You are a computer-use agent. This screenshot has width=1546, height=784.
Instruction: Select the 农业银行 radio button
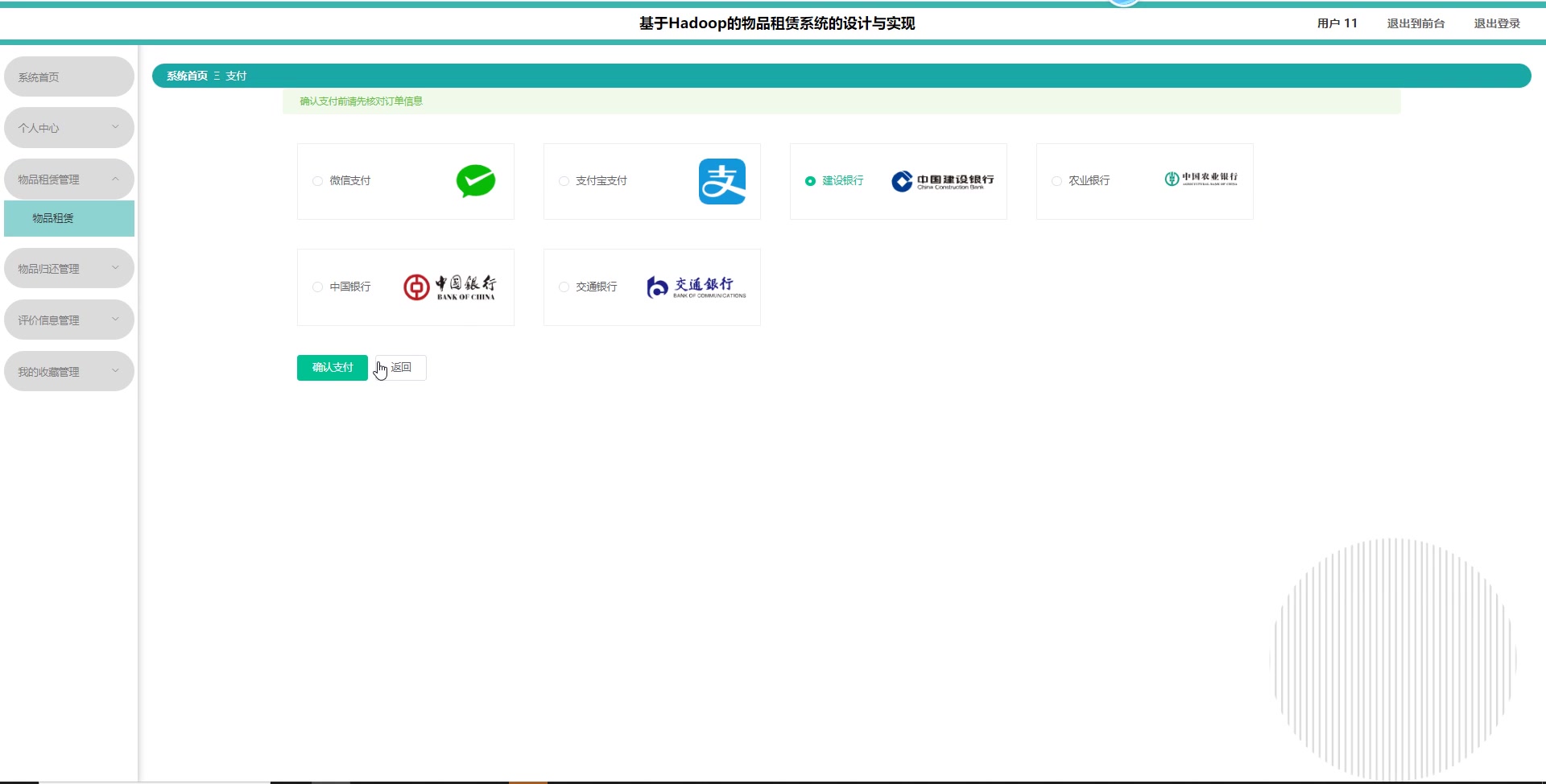tap(1056, 181)
